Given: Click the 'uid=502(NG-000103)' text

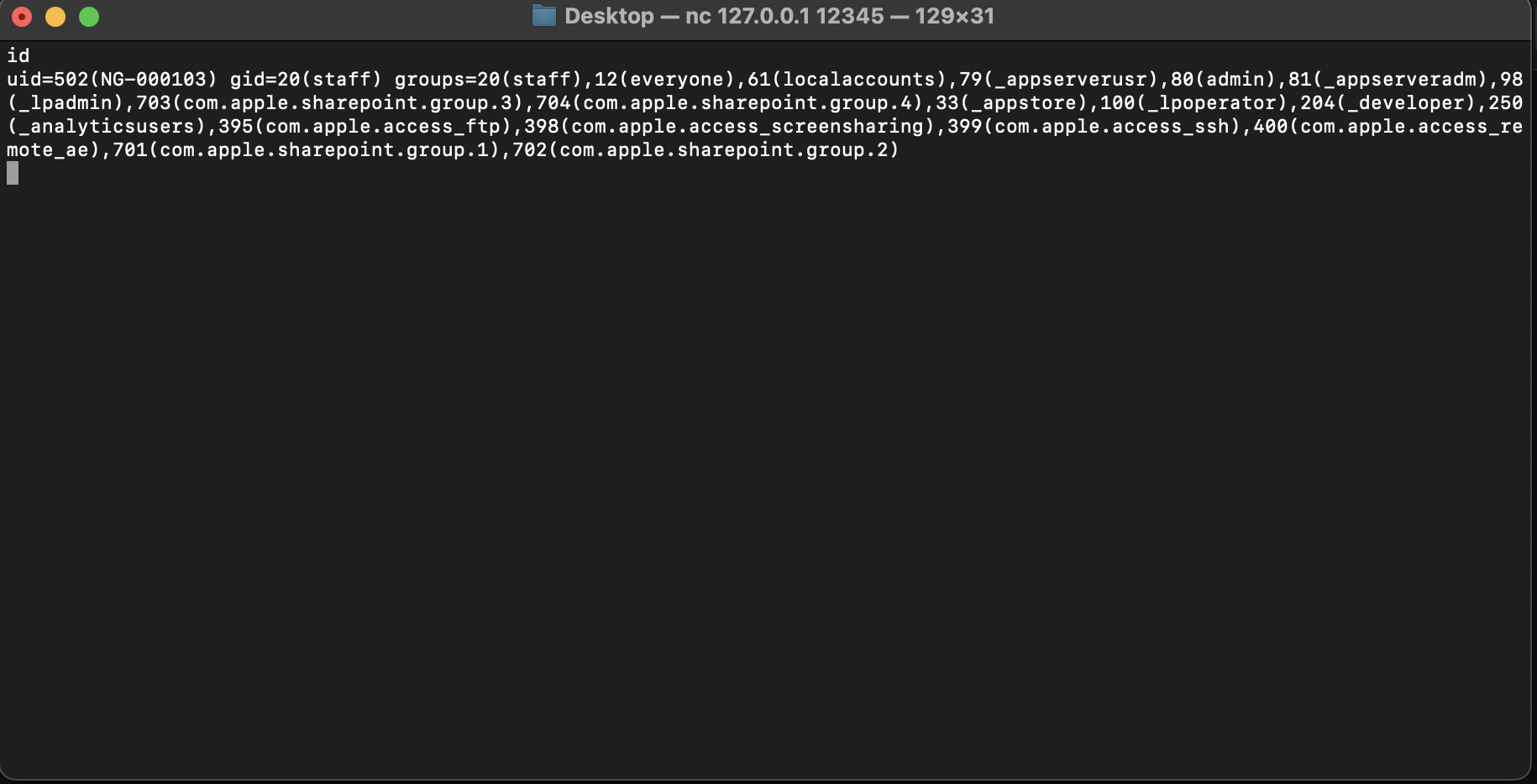Looking at the screenshot, I should click(113, 80).
